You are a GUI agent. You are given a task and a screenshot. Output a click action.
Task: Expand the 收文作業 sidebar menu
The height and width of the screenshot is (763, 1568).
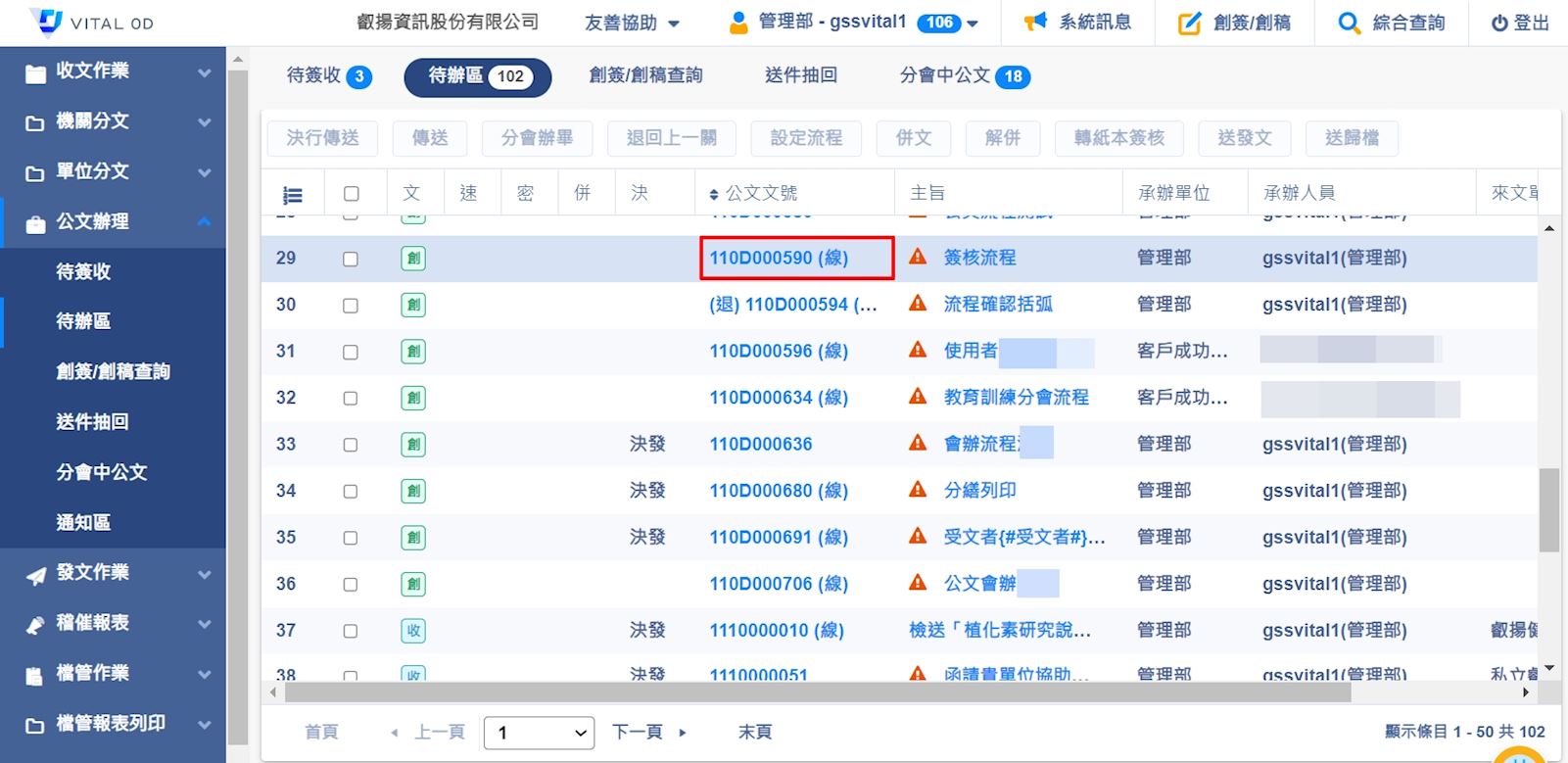(205, 72)
